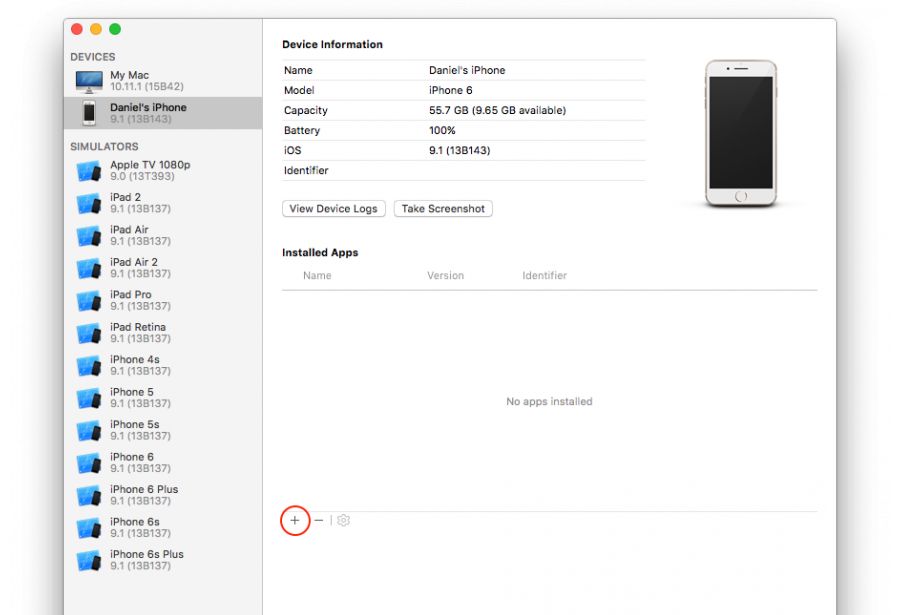Select the iPad 2 simulator icon
The width and height of the screenshot is (900, 615).
pyautogui.click(x=89, y=204)
